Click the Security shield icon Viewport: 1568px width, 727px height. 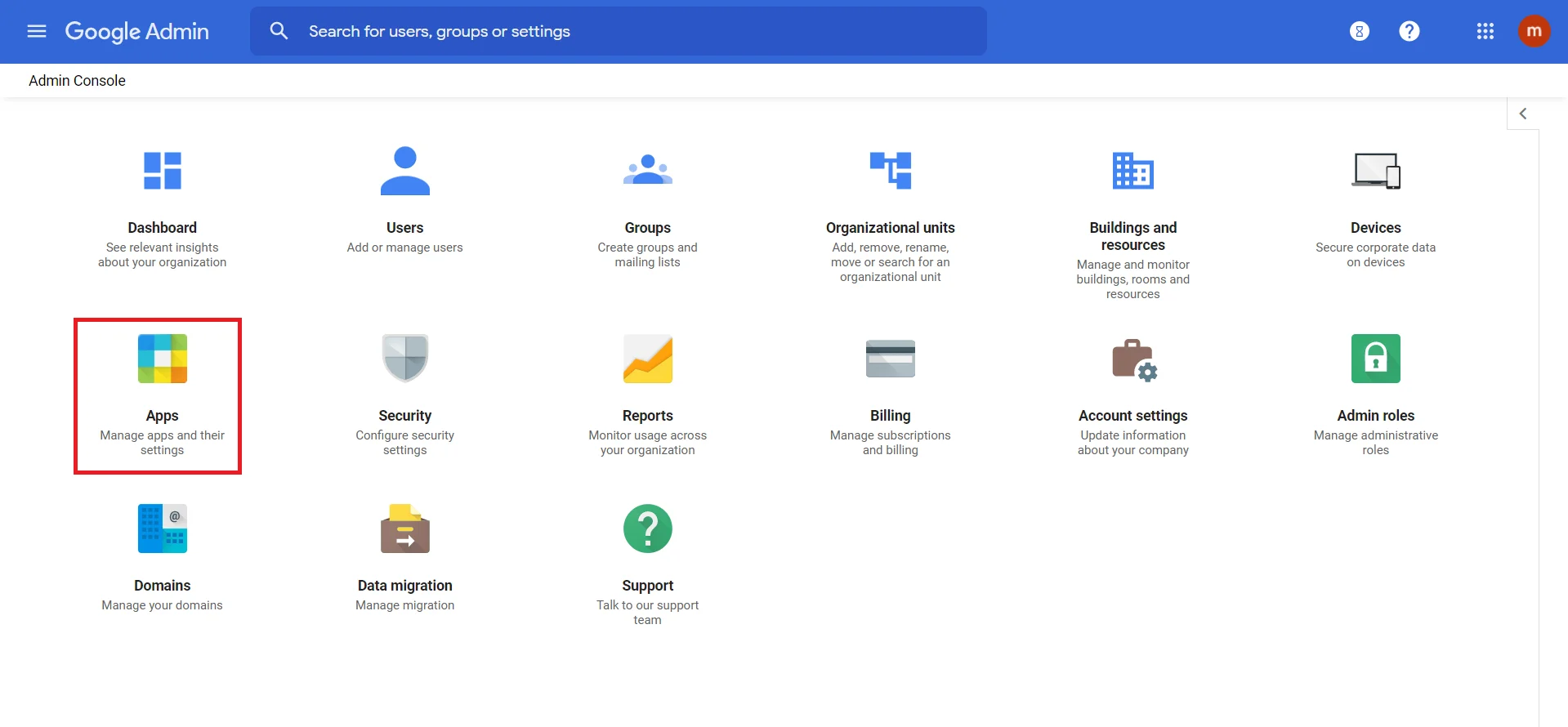[x=404, y=359]
